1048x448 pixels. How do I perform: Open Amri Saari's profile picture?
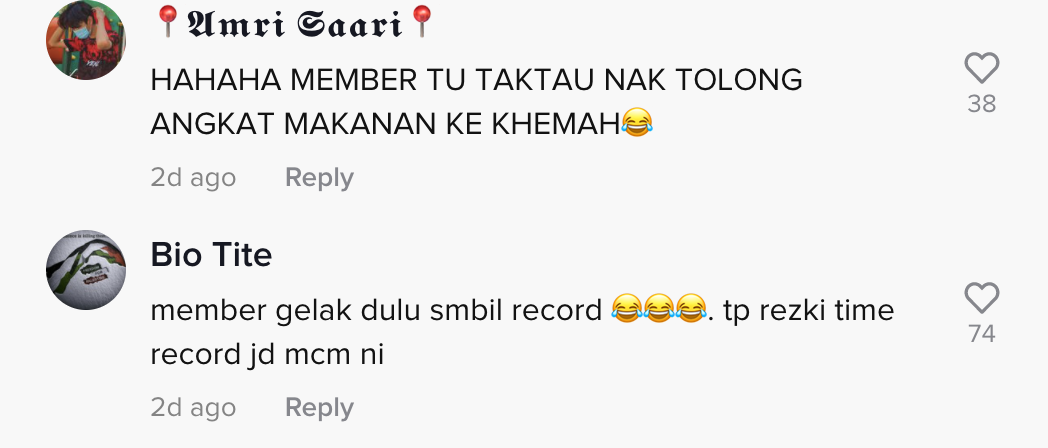[86, 40]
